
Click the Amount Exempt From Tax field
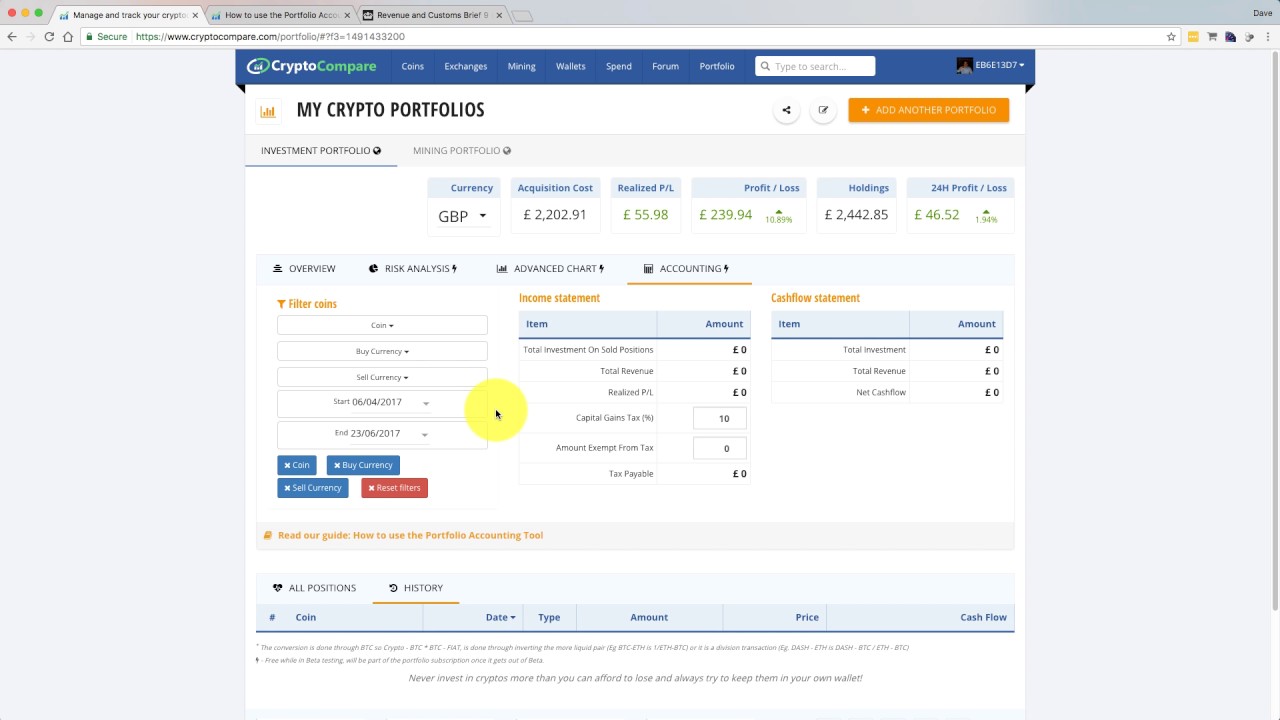(719, 448)
